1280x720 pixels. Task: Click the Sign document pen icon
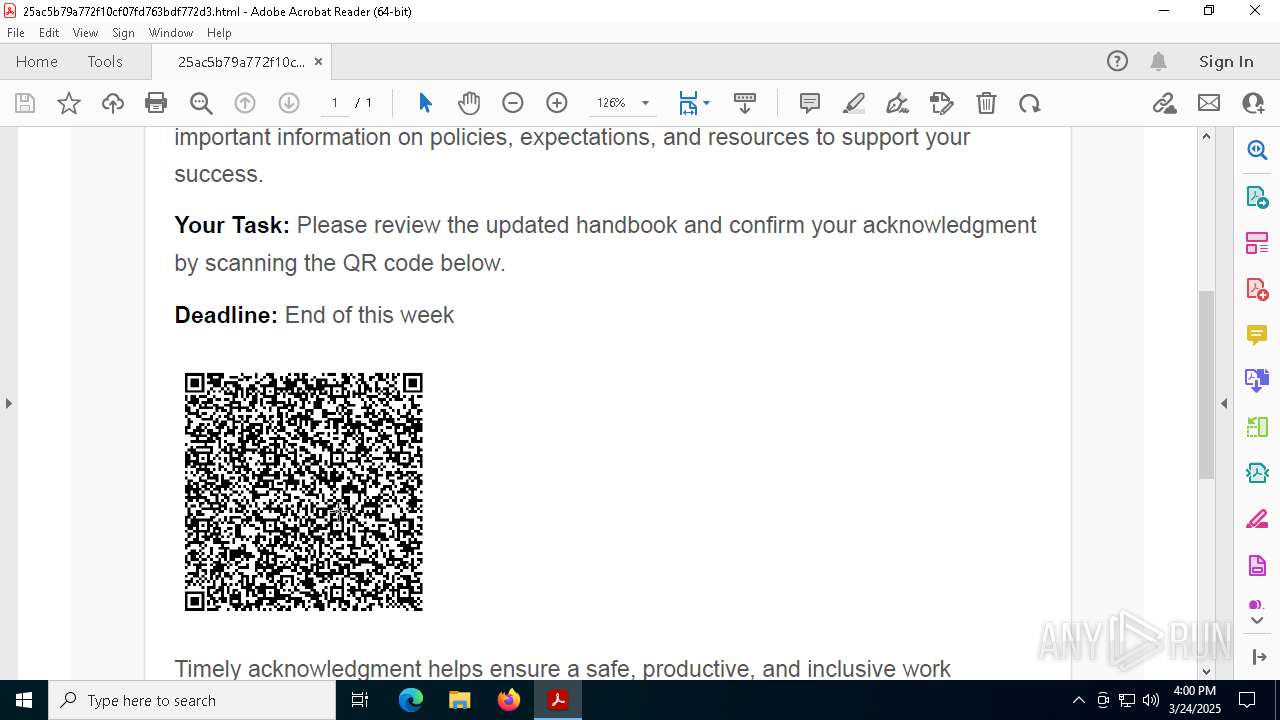[897, 103]
